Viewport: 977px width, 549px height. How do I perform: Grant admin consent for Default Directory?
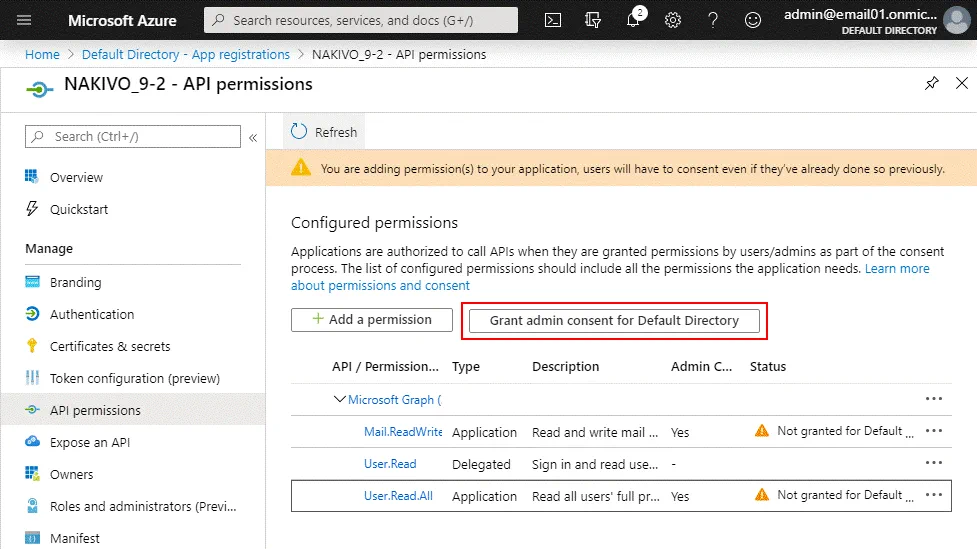coord(614,320)
